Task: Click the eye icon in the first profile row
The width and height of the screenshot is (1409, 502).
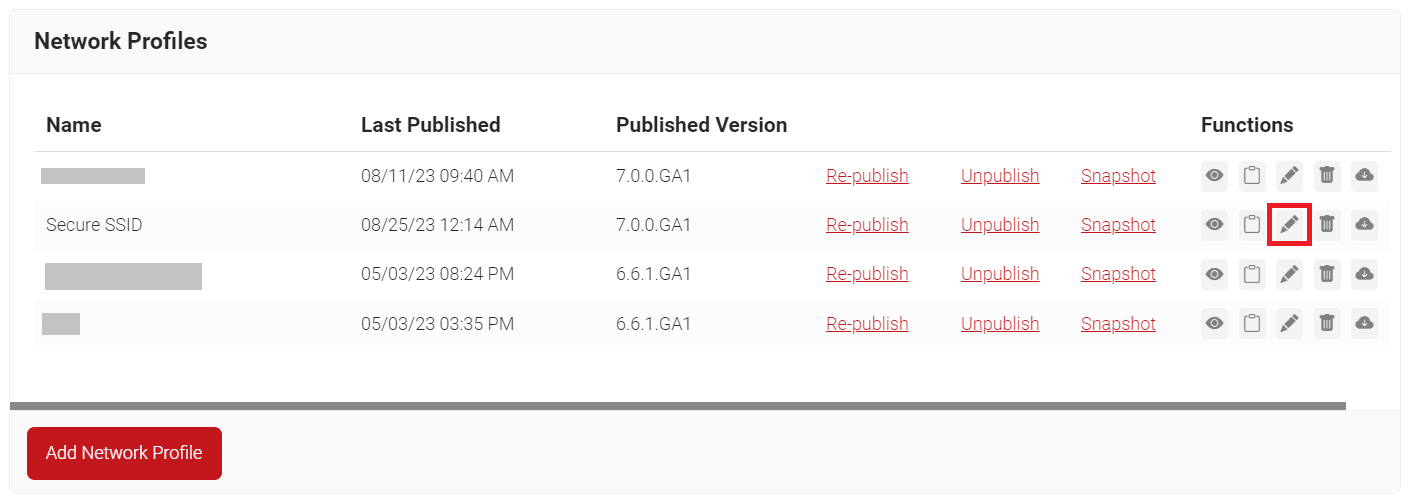Action: pyautogui.click(x=1214, y=175)
